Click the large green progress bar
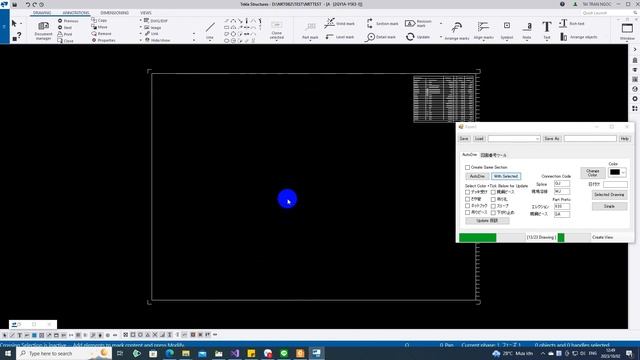This screenshot has height=360, width=640. click(492, 238)
